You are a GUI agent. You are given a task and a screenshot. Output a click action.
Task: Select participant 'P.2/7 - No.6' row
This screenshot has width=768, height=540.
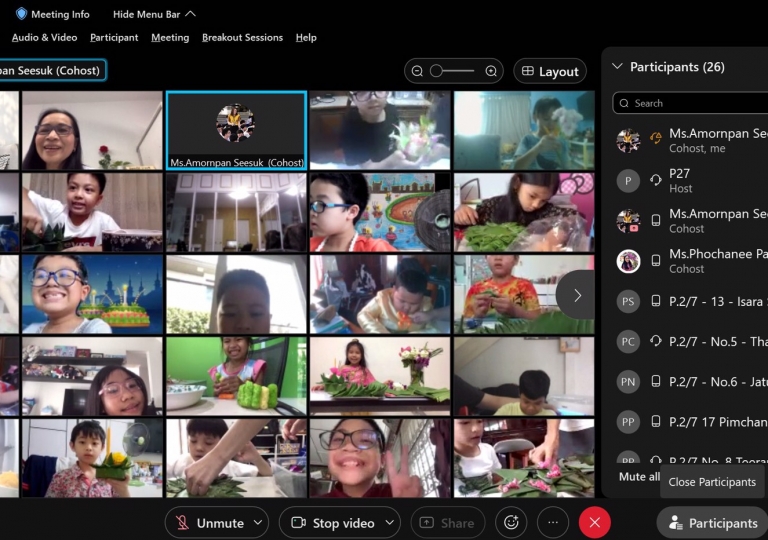click(x=690, y=382)
